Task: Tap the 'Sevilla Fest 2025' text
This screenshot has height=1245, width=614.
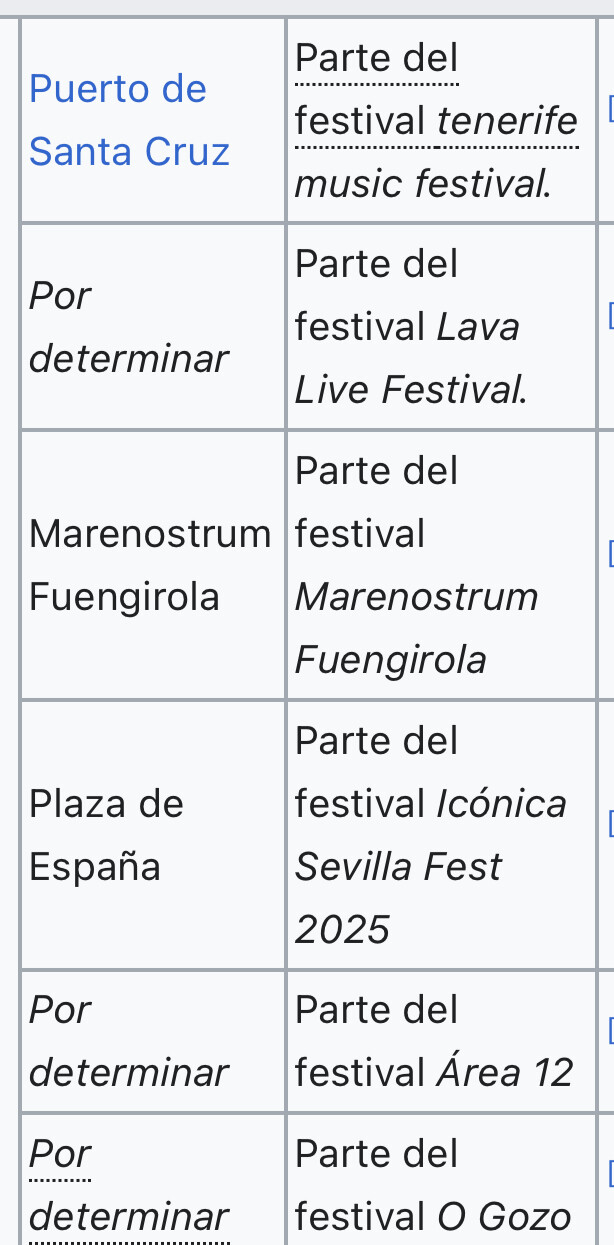Action: click(398, 868)
